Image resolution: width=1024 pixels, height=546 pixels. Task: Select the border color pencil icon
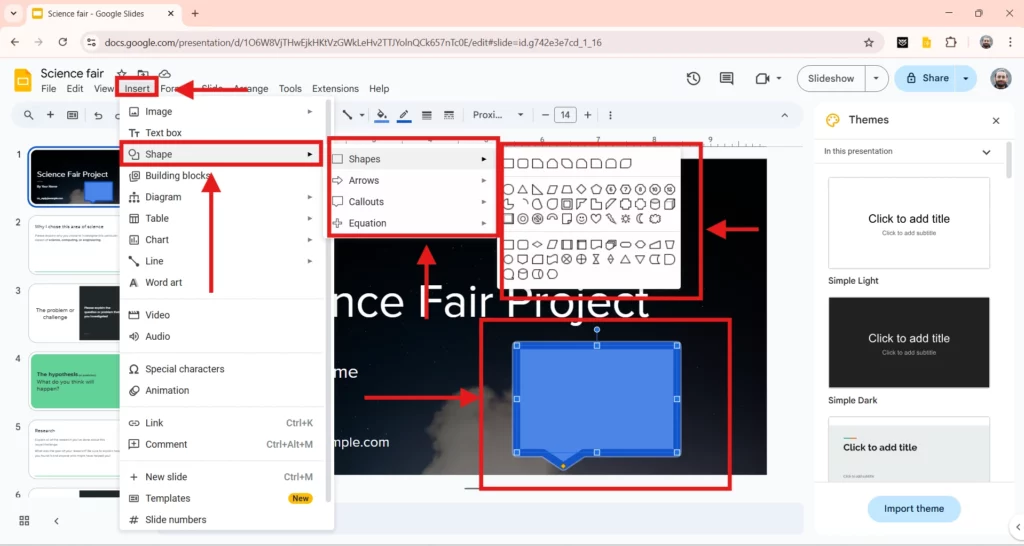coord(404,115)
